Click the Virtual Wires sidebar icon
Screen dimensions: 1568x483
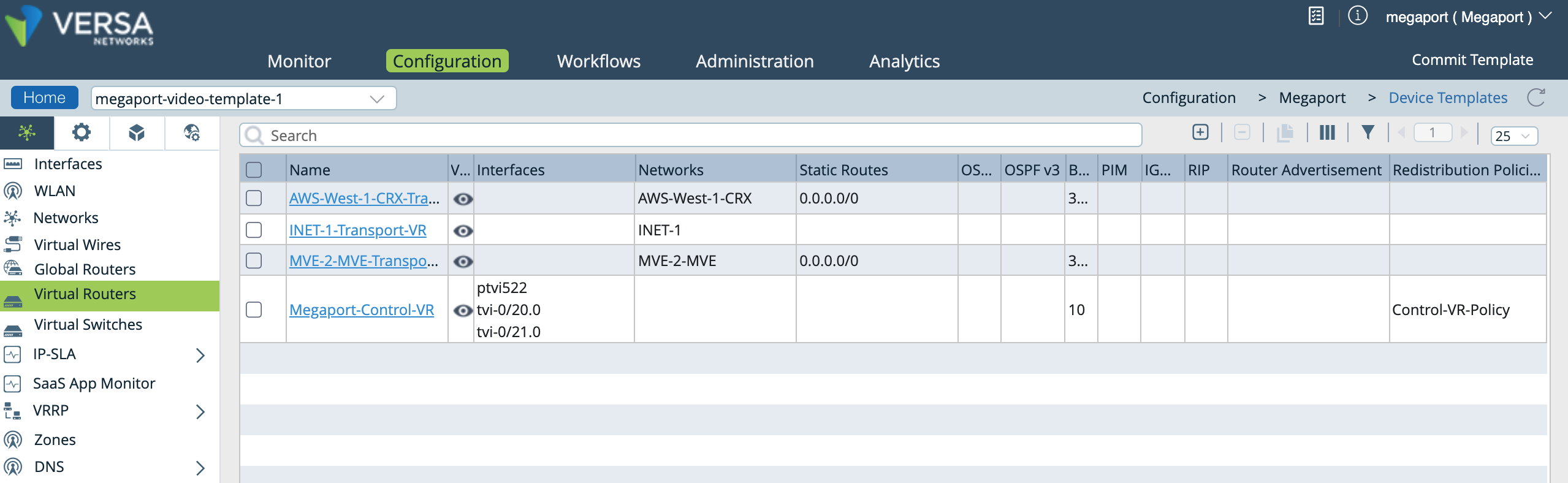[x=13, y=244]
